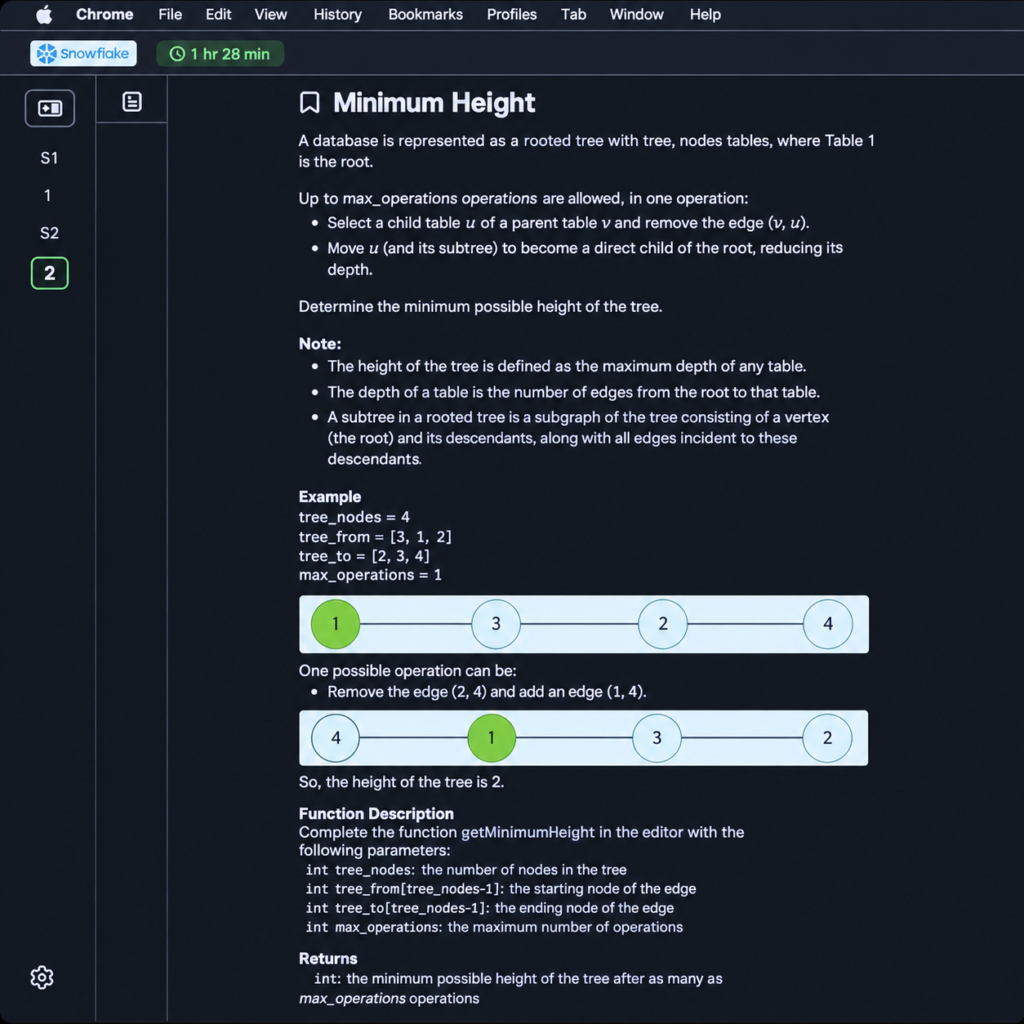The height and width of the screenshot is (1024, 1024).
Task: Open the Apple menu
Action: click(x=44, y=14)
